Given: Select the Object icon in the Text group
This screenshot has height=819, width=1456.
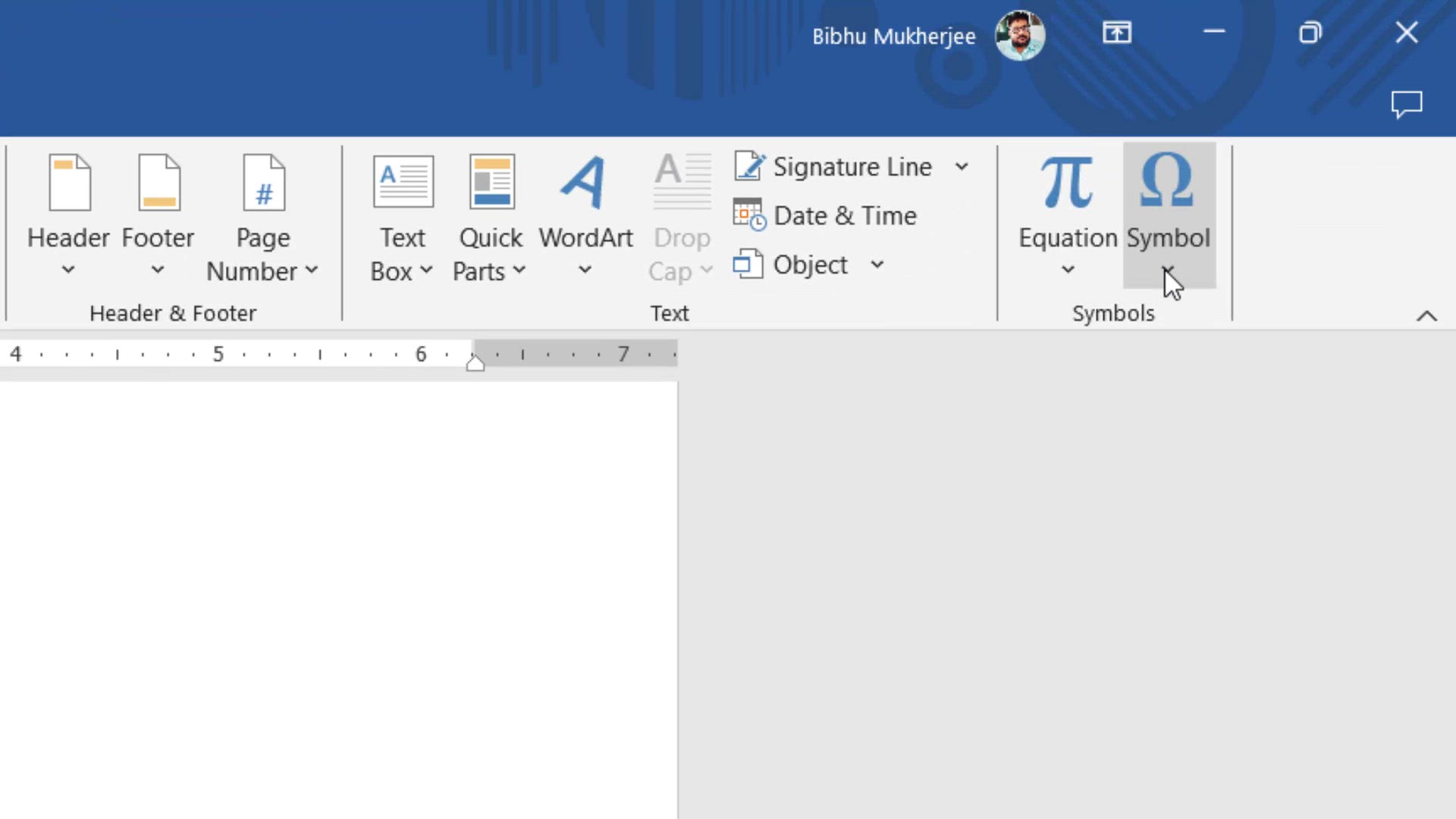Looking at the screenshot, I should [748, 265].
